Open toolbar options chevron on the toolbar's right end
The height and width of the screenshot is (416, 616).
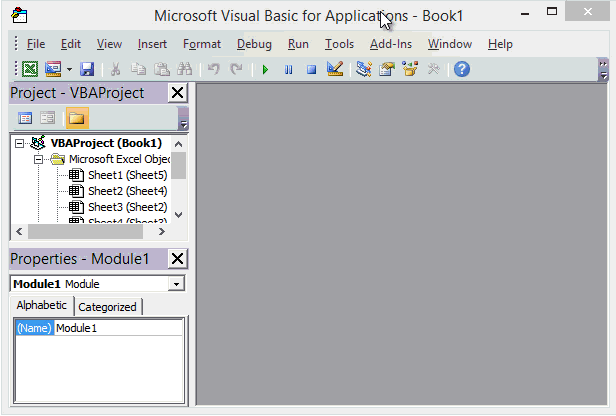603,70
